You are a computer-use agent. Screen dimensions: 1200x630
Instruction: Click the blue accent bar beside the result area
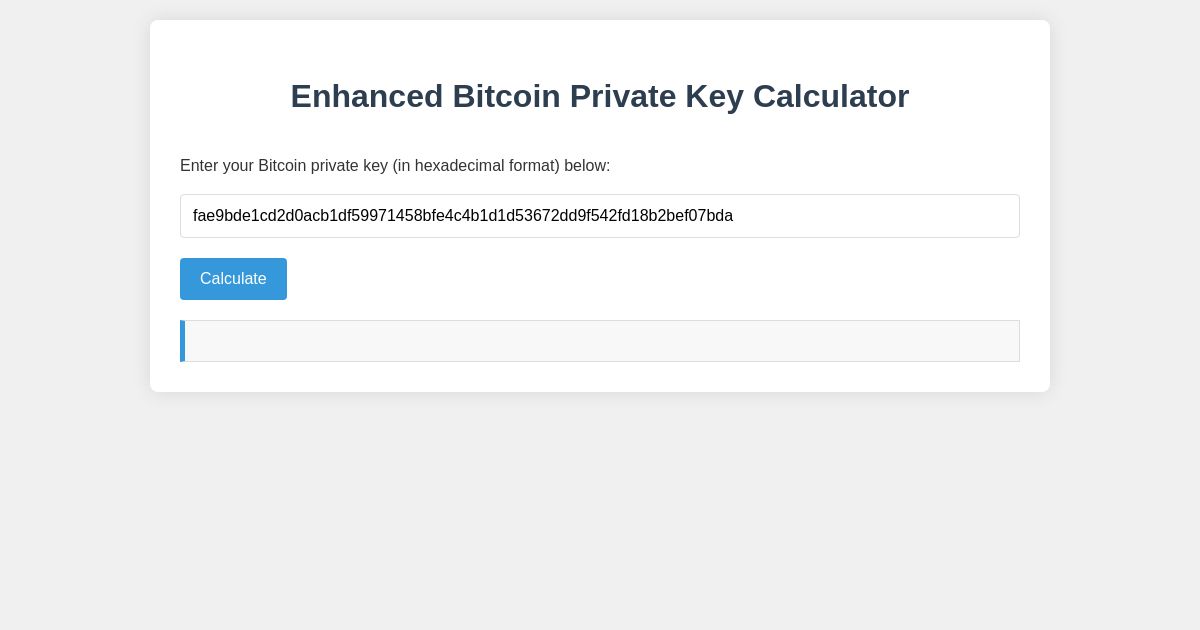point(183,341)
